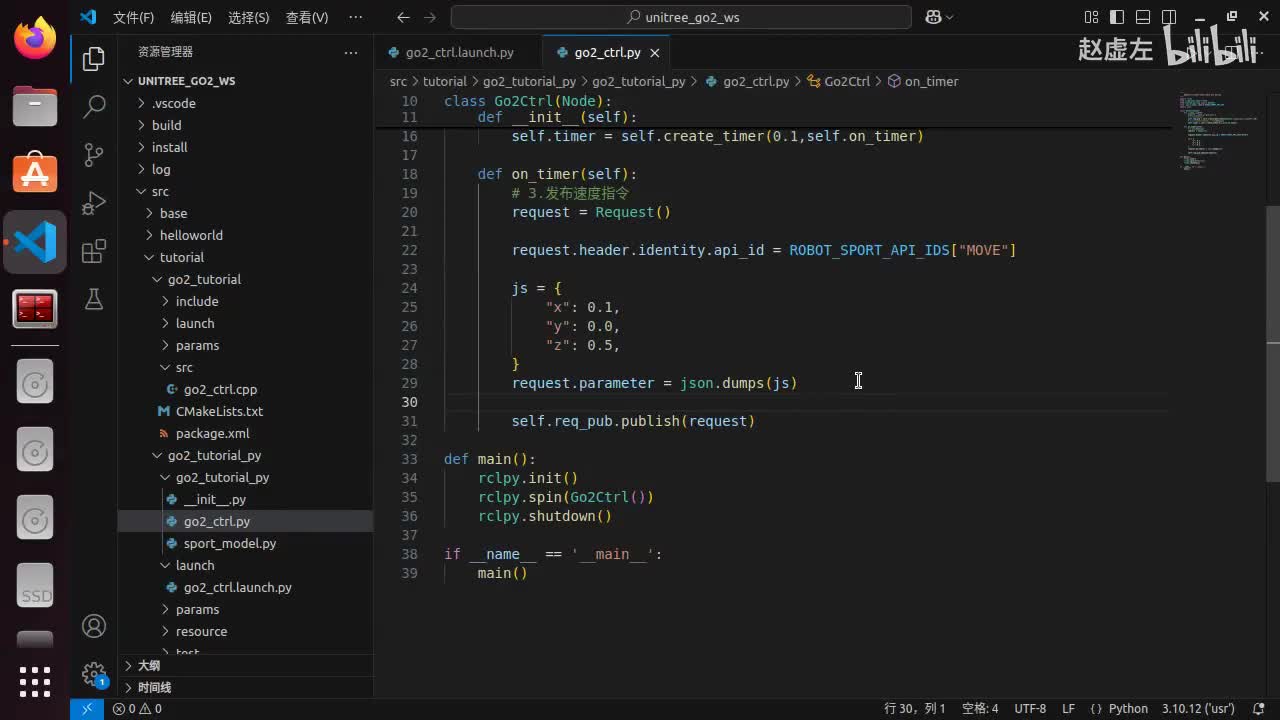Image resolution: width=1280 pixels, height=720 pixels.
Task: Open Files app in the Ubuntu dock
Action: (x=35, y=105)
